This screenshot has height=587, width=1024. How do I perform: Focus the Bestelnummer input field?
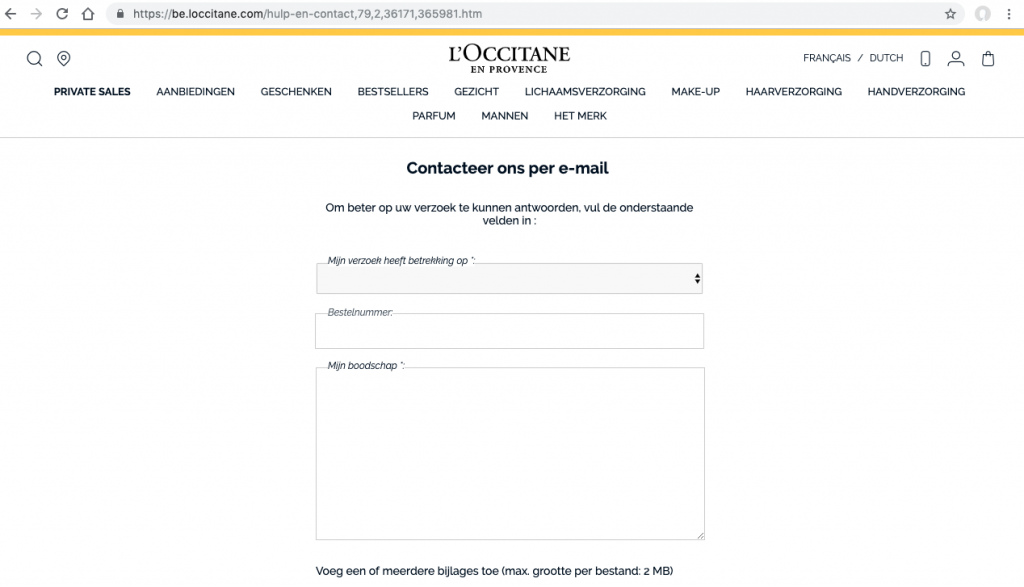click(509, 331)
